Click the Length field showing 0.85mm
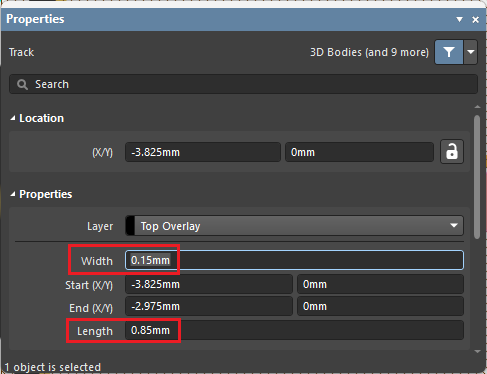The height and width of the screenshot is (374, 487). [294, 330]
